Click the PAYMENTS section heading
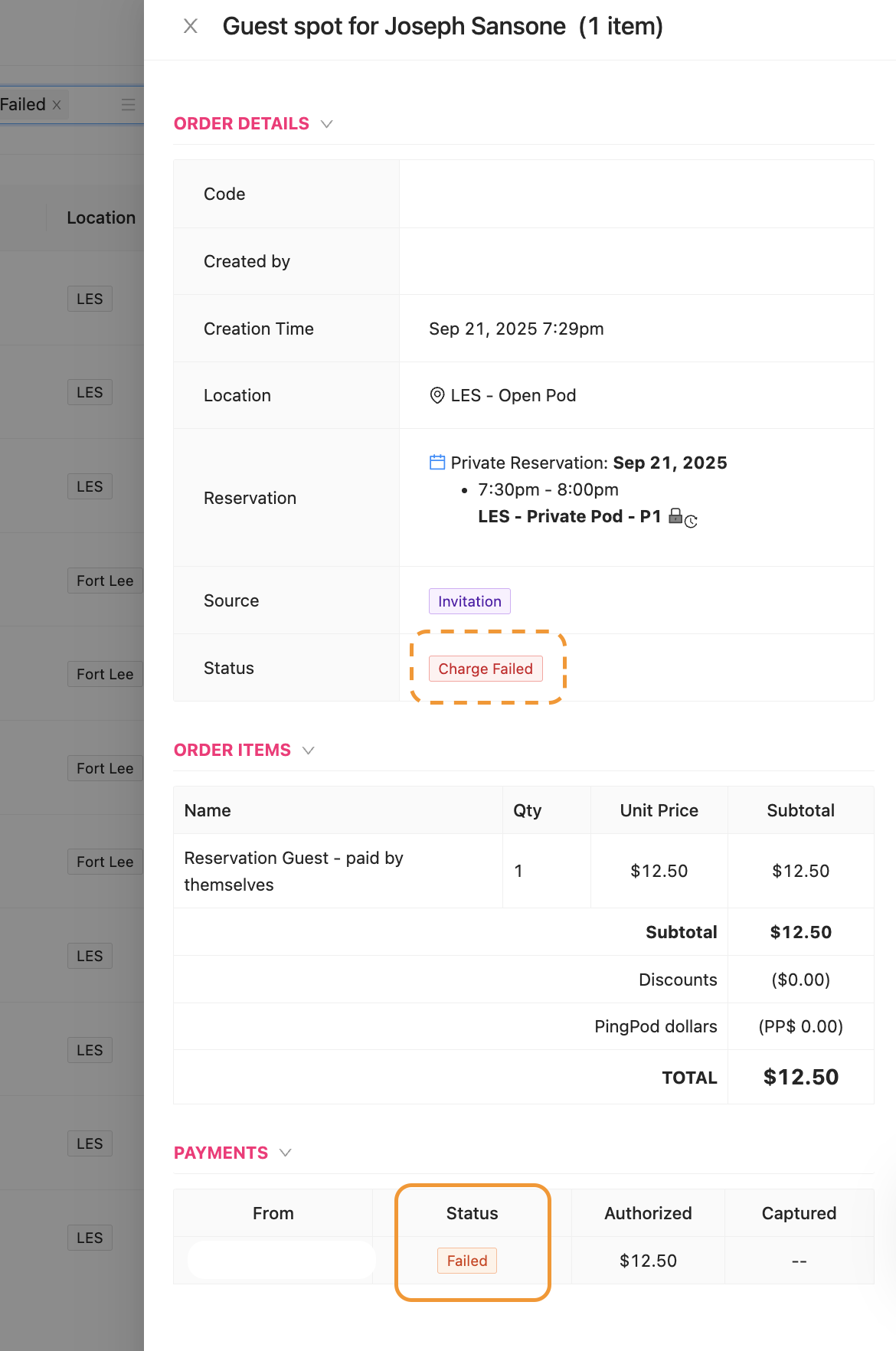Screen dimensions: 896x1351 221,1153
